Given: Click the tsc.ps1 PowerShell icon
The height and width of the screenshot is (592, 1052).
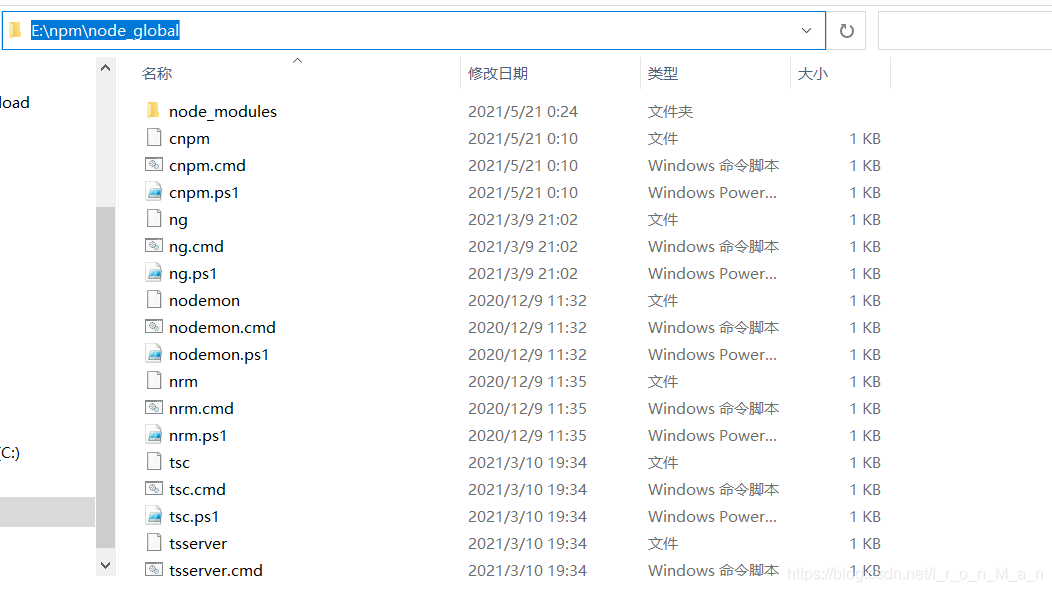Looking at the screenshot, I should pyautogui.click(x=154, y=515).
